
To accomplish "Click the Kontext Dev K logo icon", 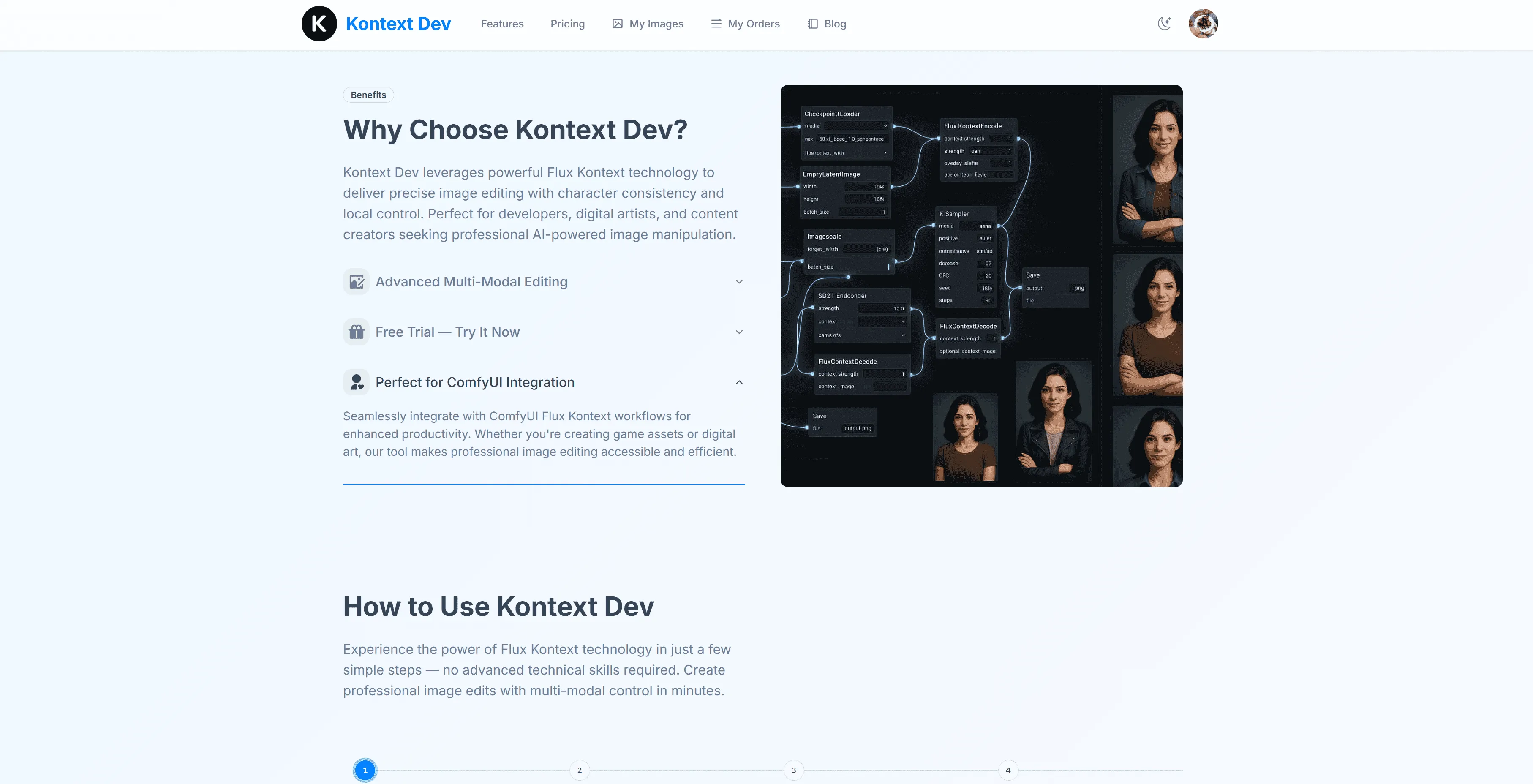I will pyautogui.click(x=319, y=24).
